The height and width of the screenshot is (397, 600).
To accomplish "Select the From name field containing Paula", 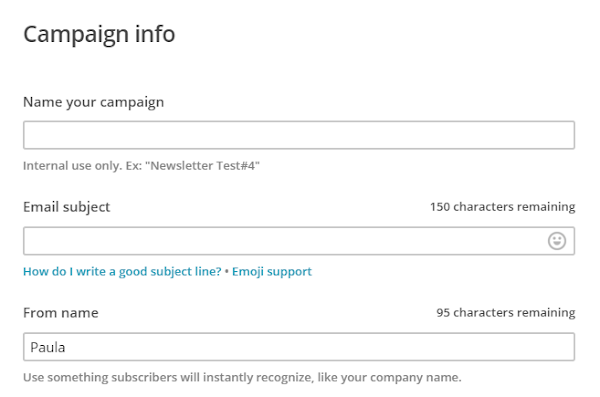I will click(299, 347).
